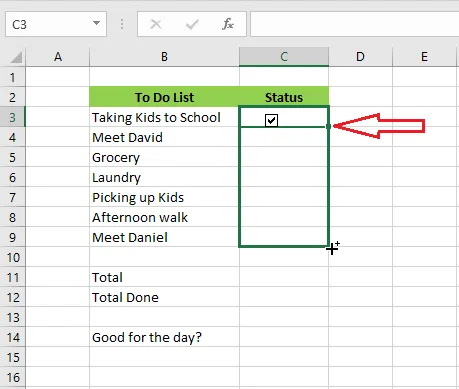Select row 10 header

click(x=13, y=257)
